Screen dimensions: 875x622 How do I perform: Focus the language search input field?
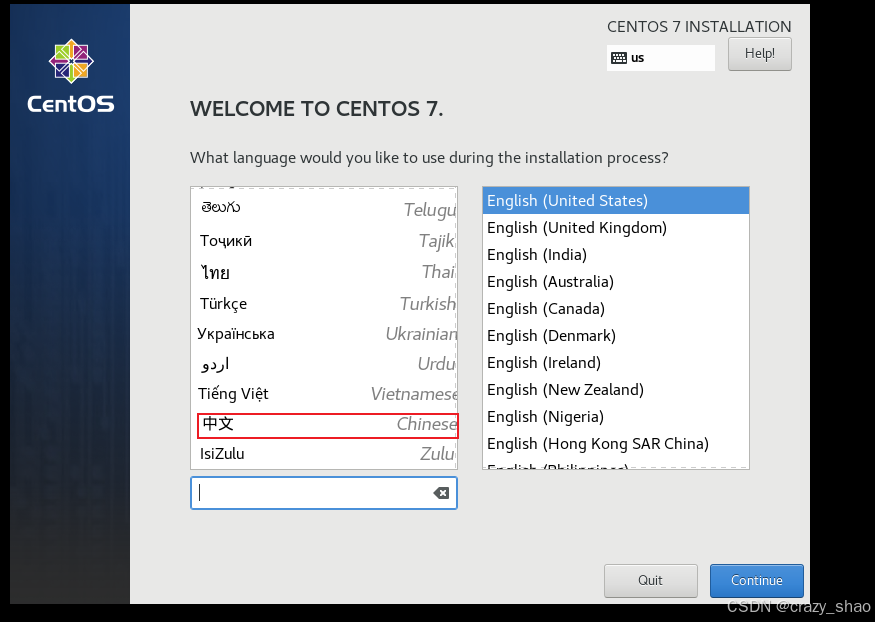(x=324, y=493)
